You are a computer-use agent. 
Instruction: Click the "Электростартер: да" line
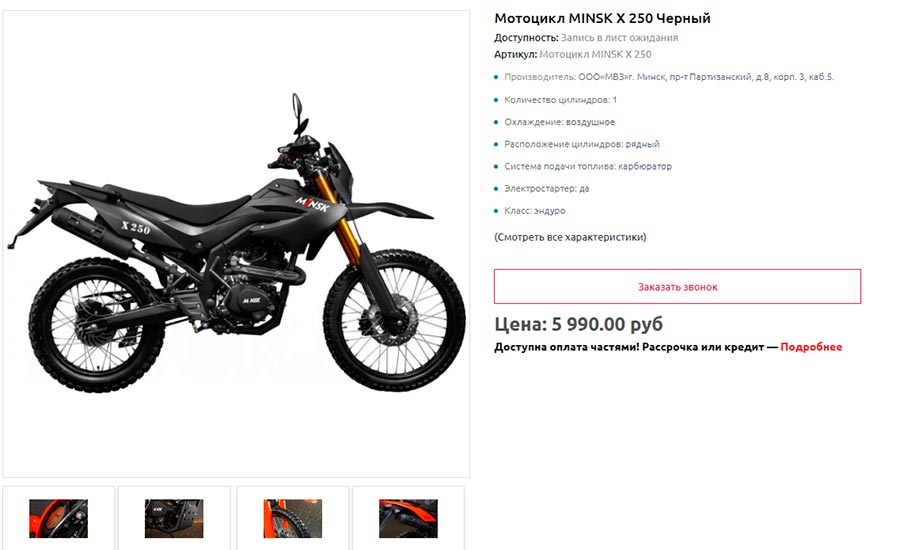546,188
